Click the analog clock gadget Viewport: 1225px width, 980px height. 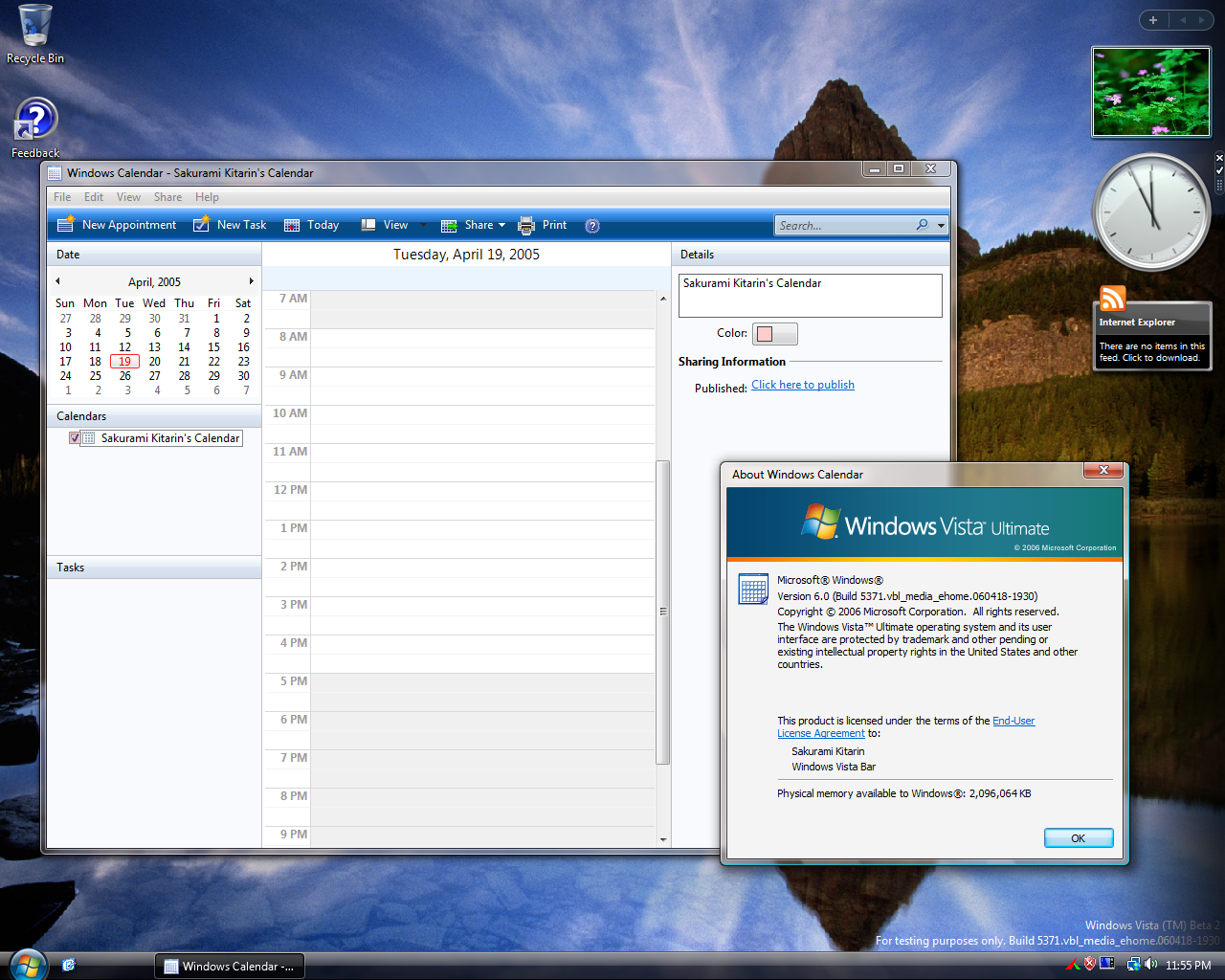[x=1151, y=212]
